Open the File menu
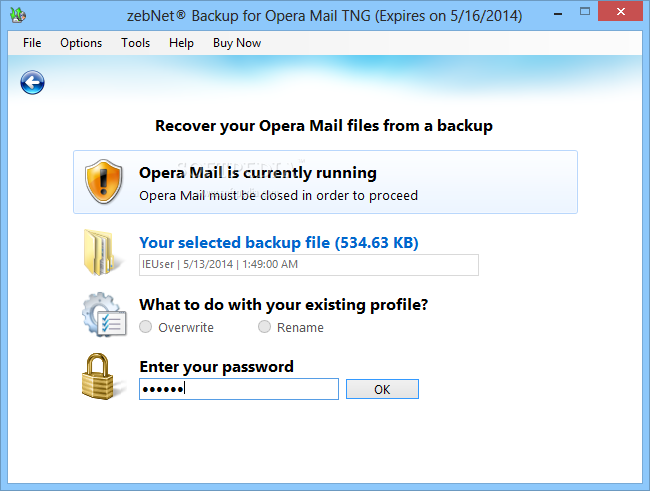This screenshot has width=650, height=491. tap(32, 43)
